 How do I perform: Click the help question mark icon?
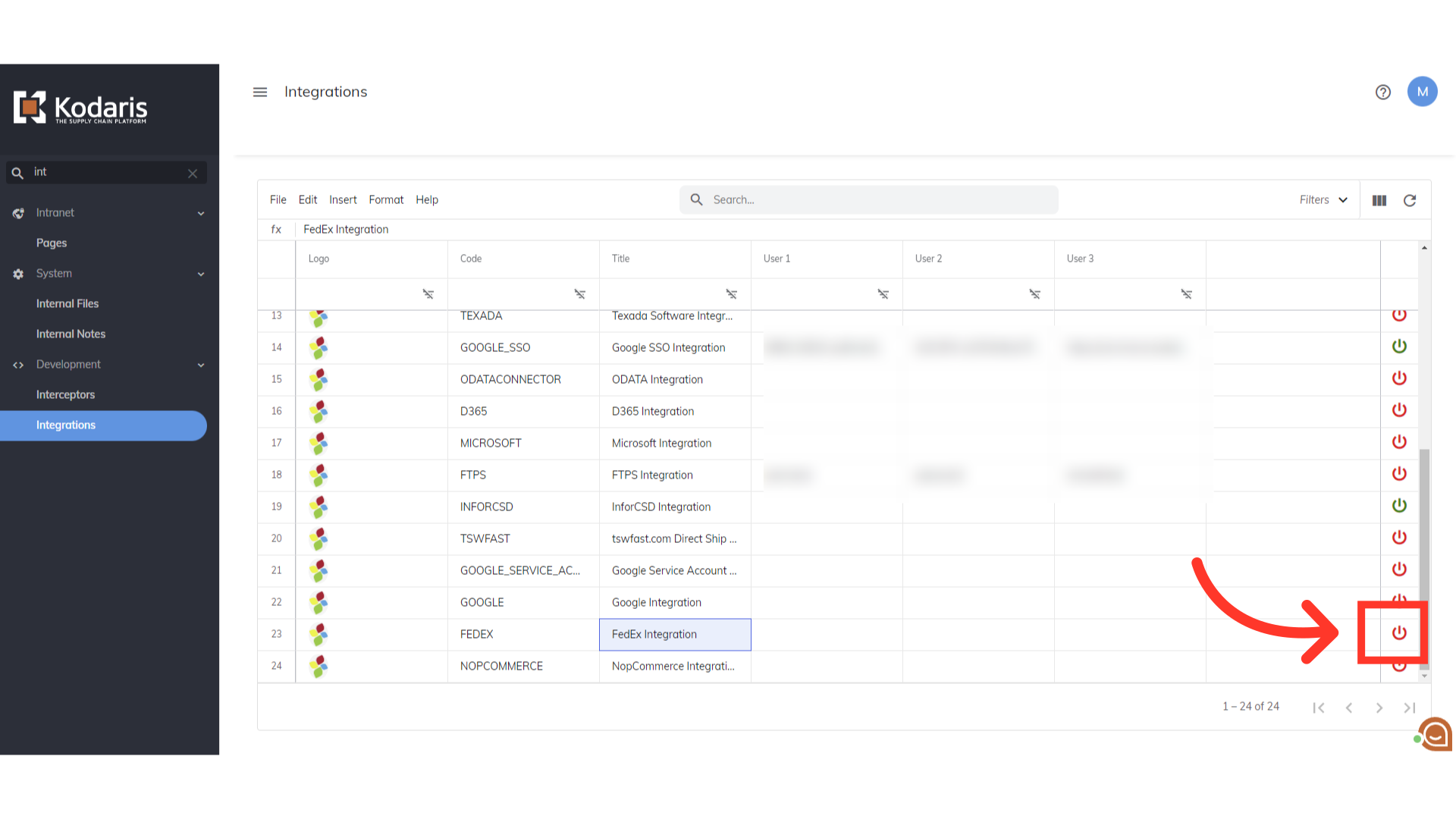pos(1382,92)
